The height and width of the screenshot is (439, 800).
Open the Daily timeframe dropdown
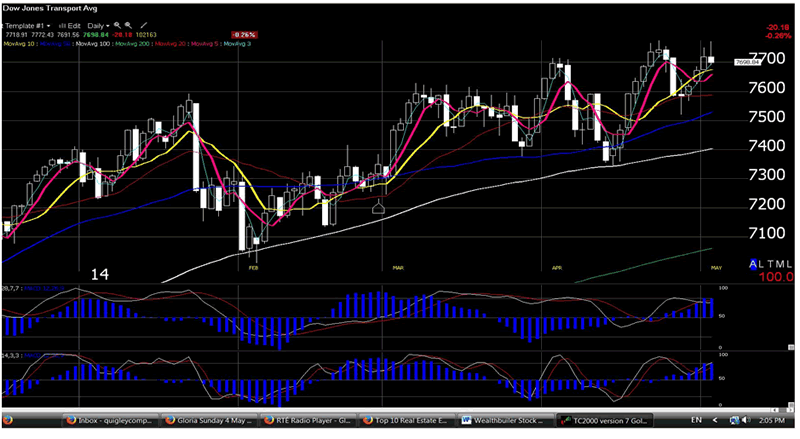point(96,23)
